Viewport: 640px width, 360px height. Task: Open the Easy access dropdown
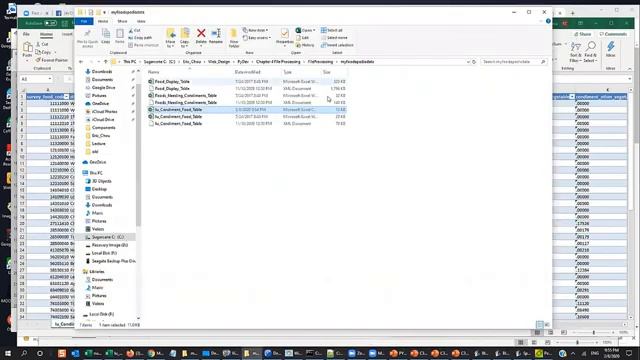[257, 38]
